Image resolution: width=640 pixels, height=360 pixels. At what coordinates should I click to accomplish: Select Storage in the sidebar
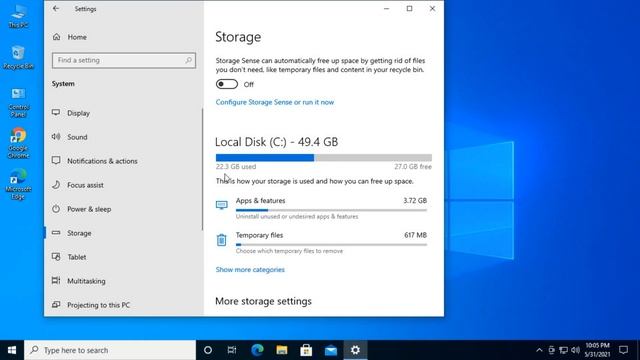[79, 233]
